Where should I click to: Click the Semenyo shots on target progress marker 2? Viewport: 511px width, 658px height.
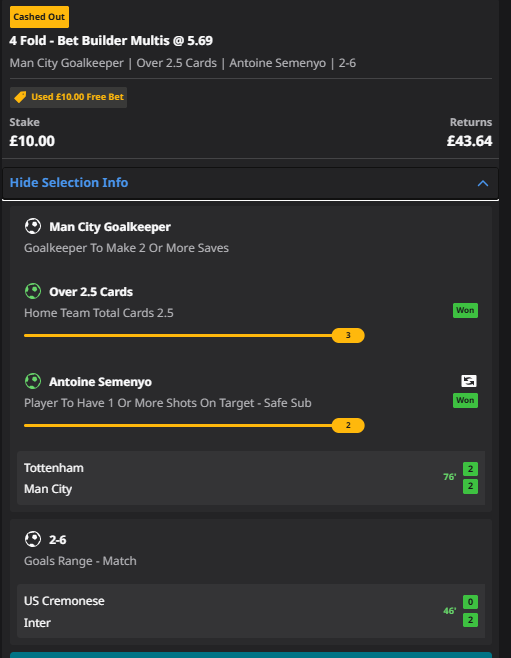pyautogui.click(x=348, y=426)
